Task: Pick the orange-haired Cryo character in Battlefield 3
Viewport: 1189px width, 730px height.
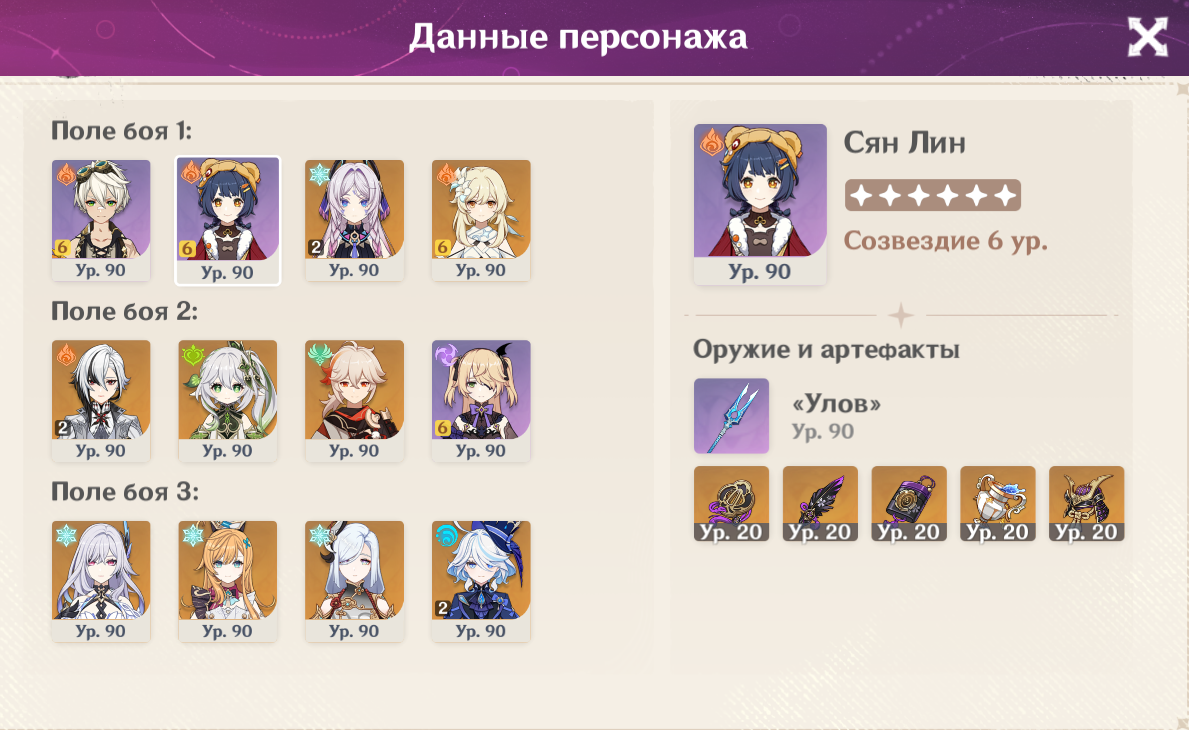Action: pos(227,581)
